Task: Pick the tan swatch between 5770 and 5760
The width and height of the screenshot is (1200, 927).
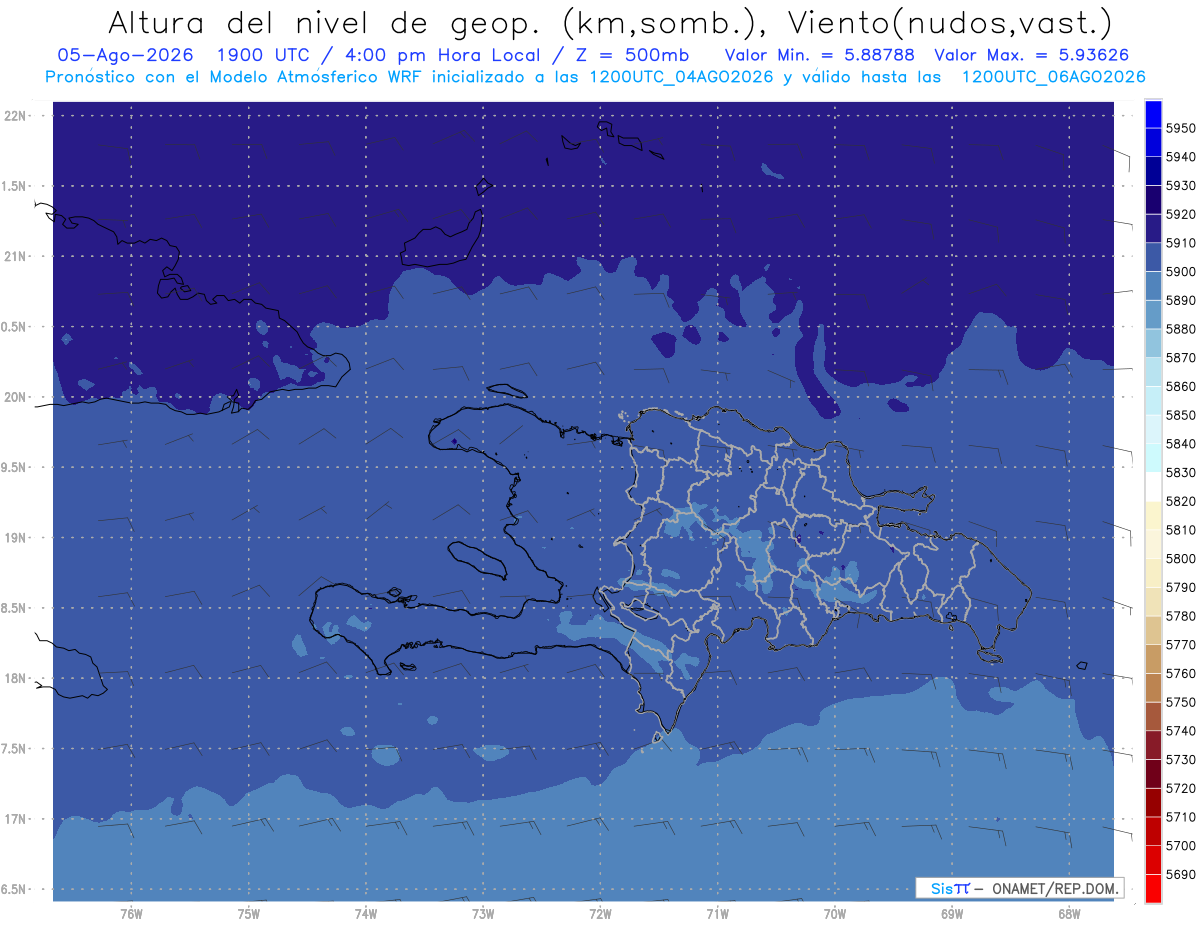Action: point(1152,659)
